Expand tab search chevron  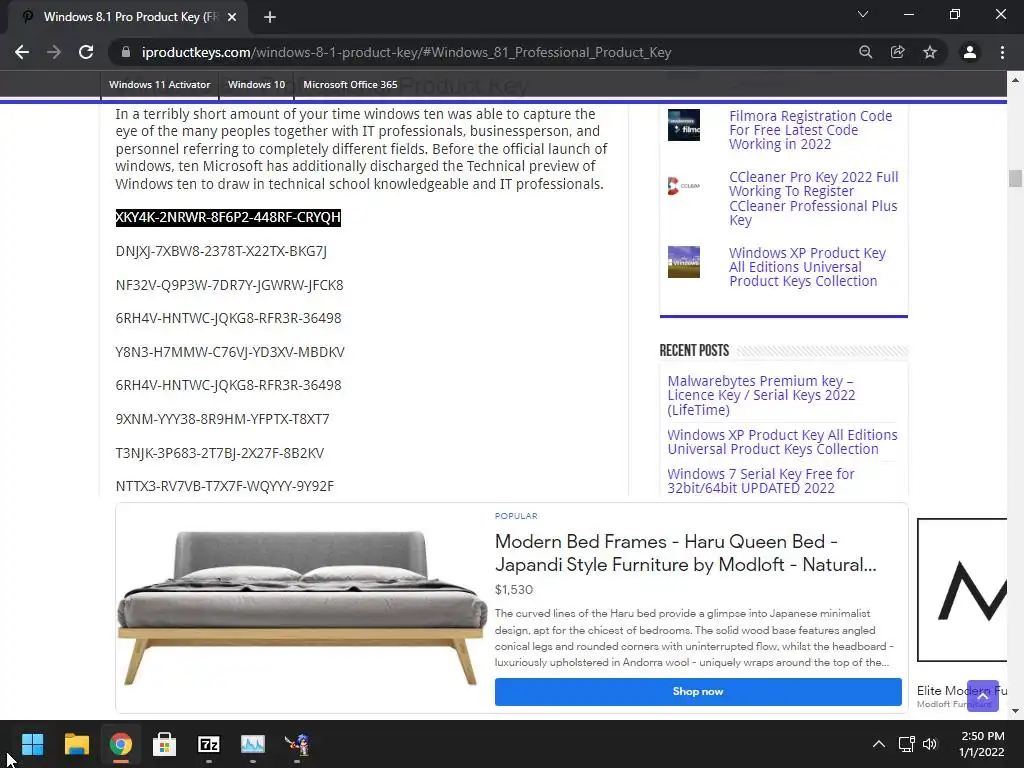(x=863, y=14)
